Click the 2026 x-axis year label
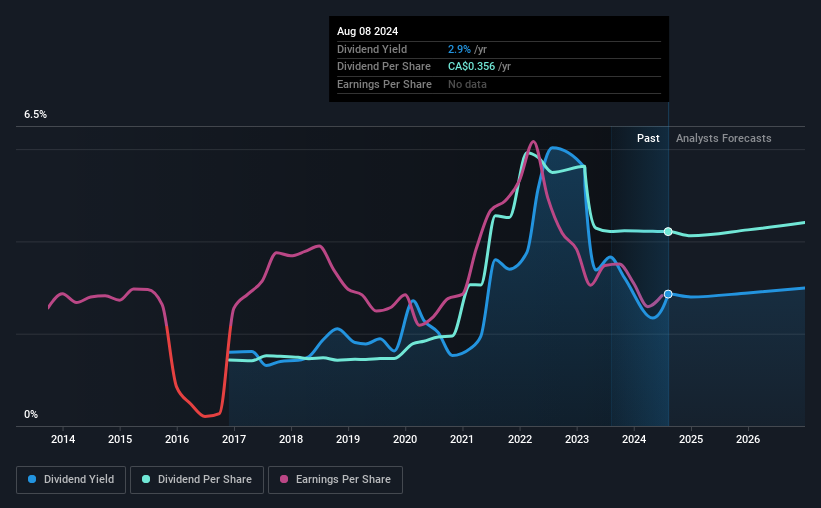Screen dimensions: 821x508 (748, 439)
